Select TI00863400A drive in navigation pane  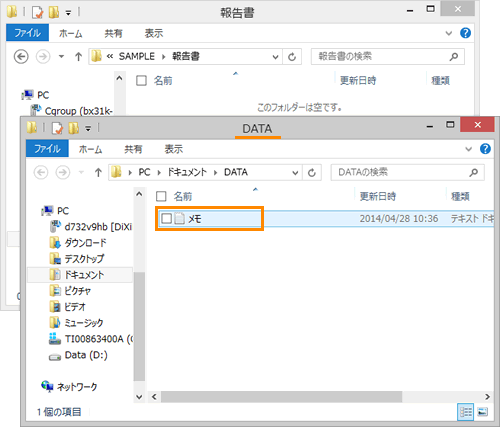click(x=99, y=339)
